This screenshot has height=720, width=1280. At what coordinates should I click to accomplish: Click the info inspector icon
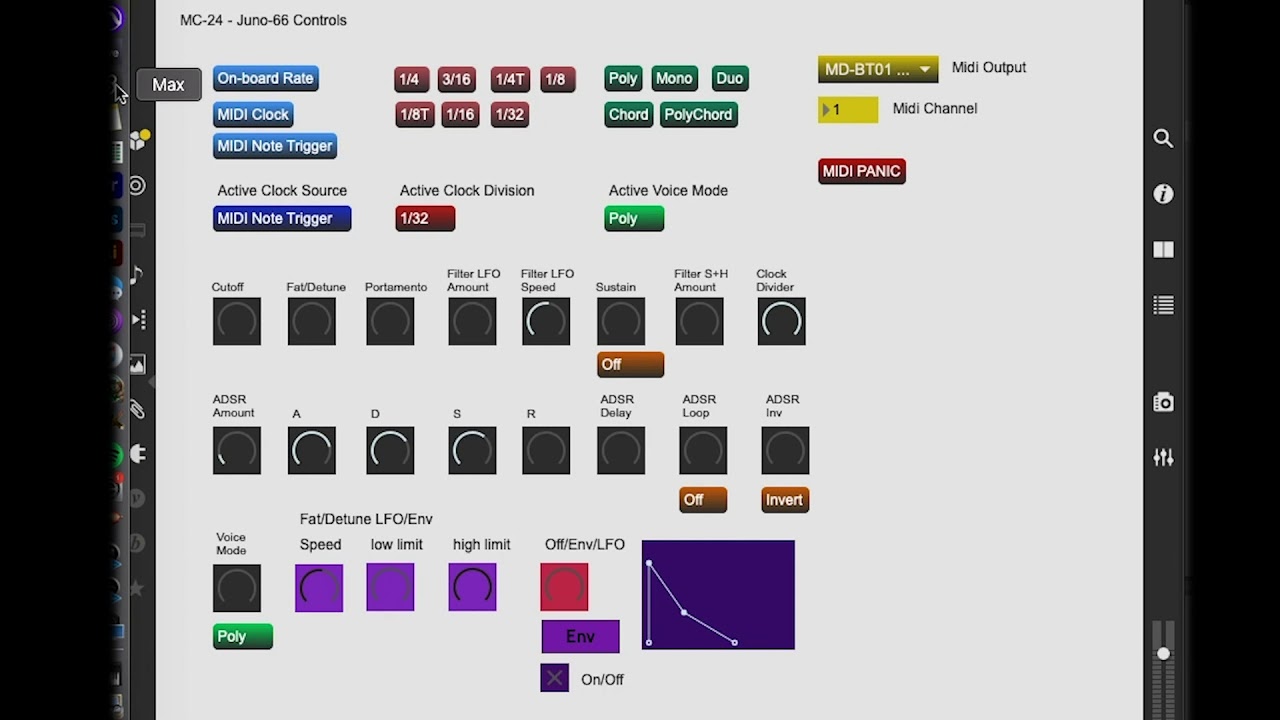tap(1163, 194)
